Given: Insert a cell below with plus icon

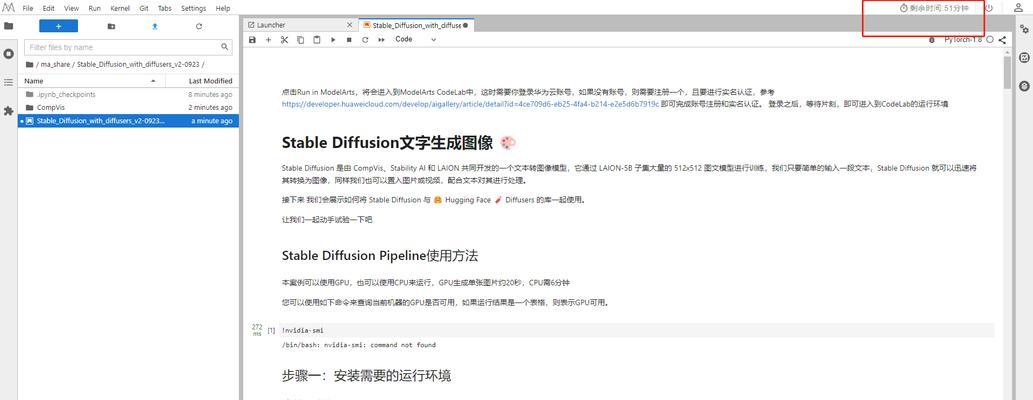Looking at the screenshot, I should pyautogui.click(x=268, y=40).
